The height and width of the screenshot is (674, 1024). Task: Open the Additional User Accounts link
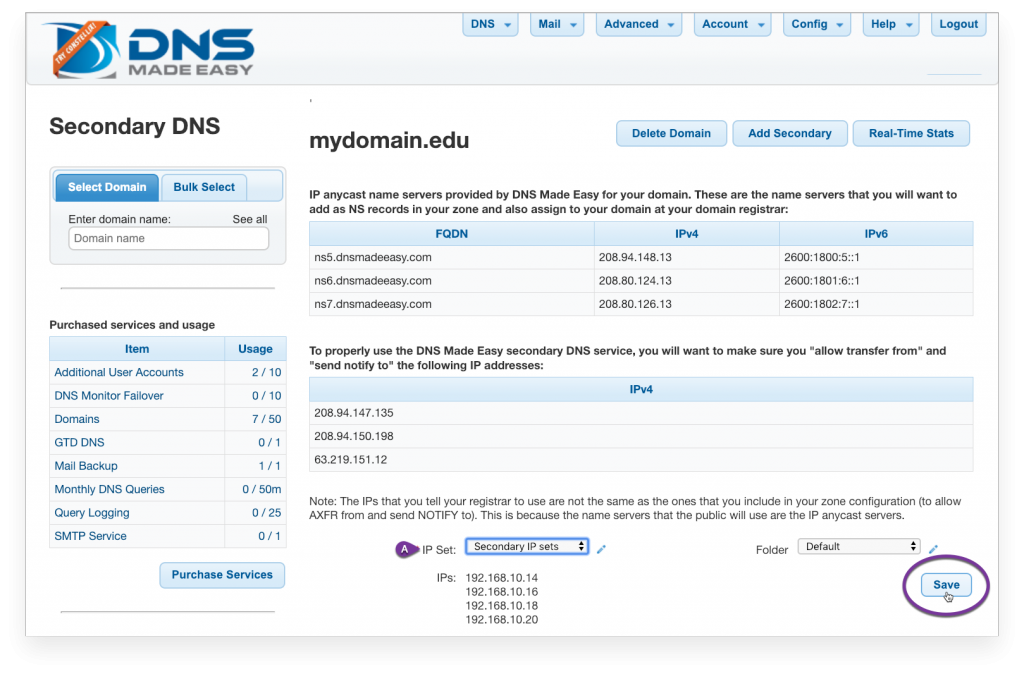(x=119, y=372)
